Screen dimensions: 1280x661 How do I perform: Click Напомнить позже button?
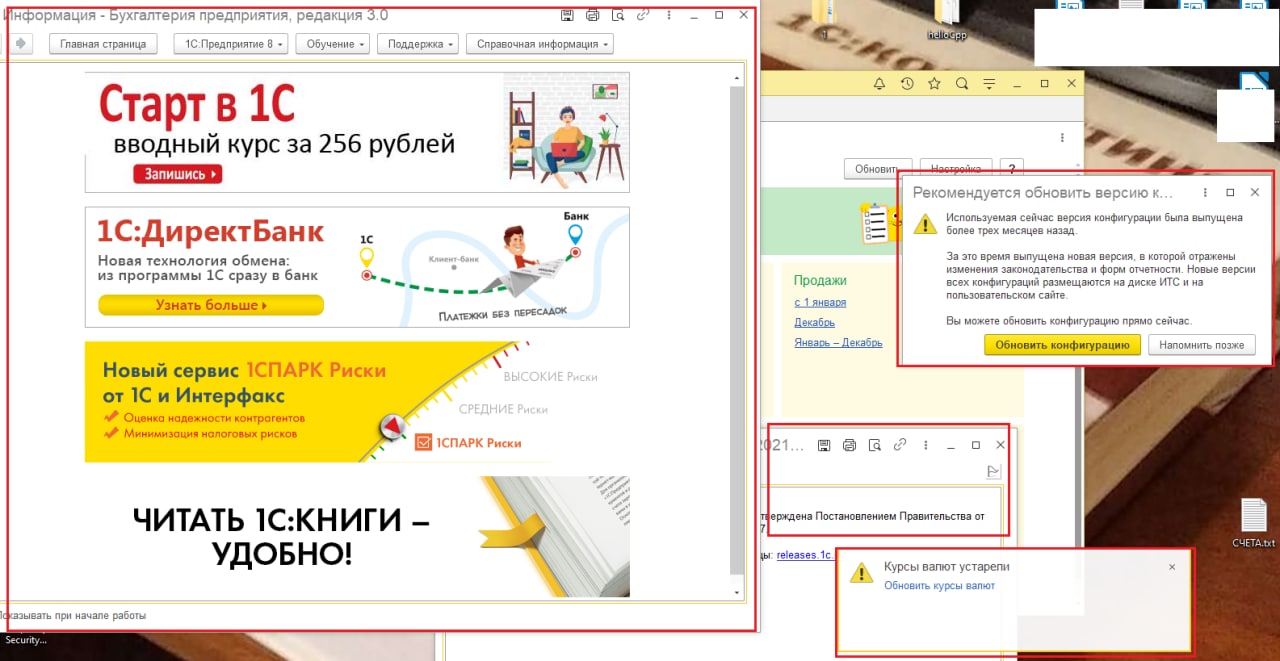[x=1201, y=345]
